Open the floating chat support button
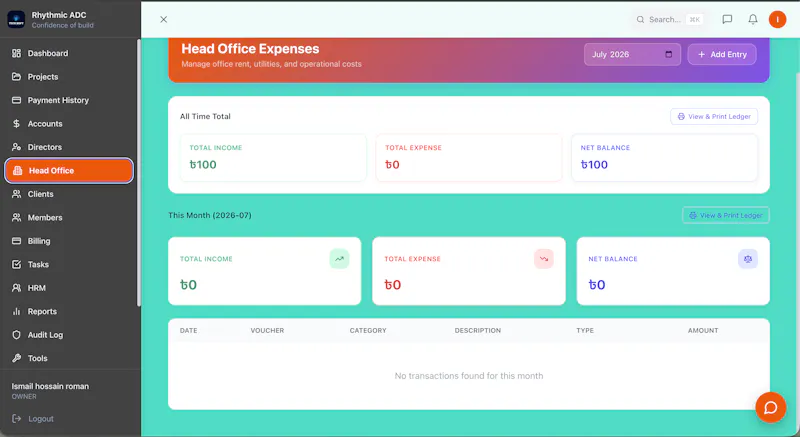The width and height of the screenshot is (800, 437). click(770, 407)
